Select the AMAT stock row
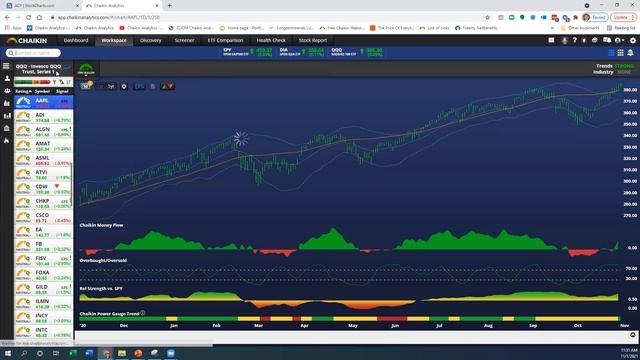 pyautogui.click(x=44, y=146)
